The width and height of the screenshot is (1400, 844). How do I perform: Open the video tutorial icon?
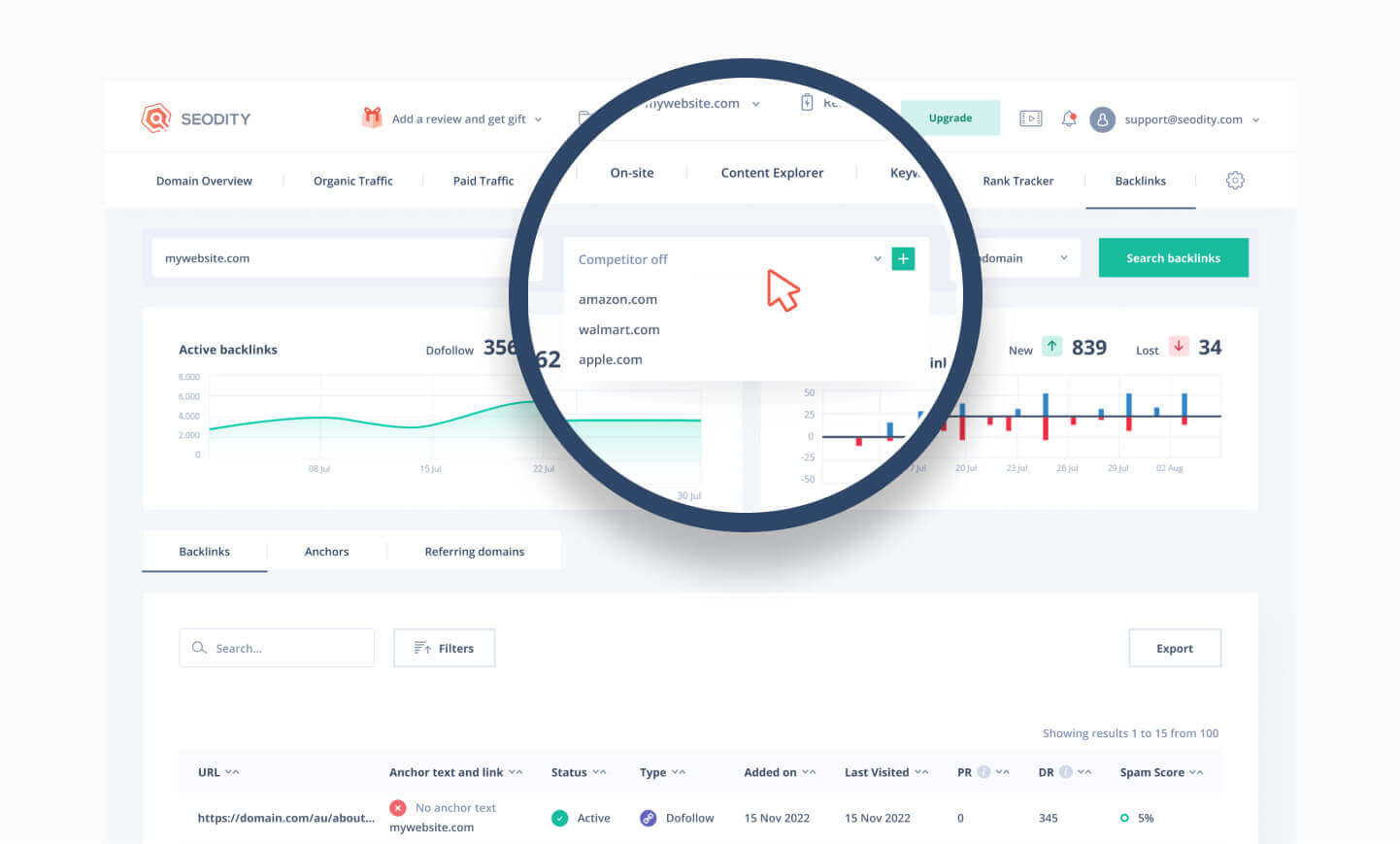(x=1030, y=118)
